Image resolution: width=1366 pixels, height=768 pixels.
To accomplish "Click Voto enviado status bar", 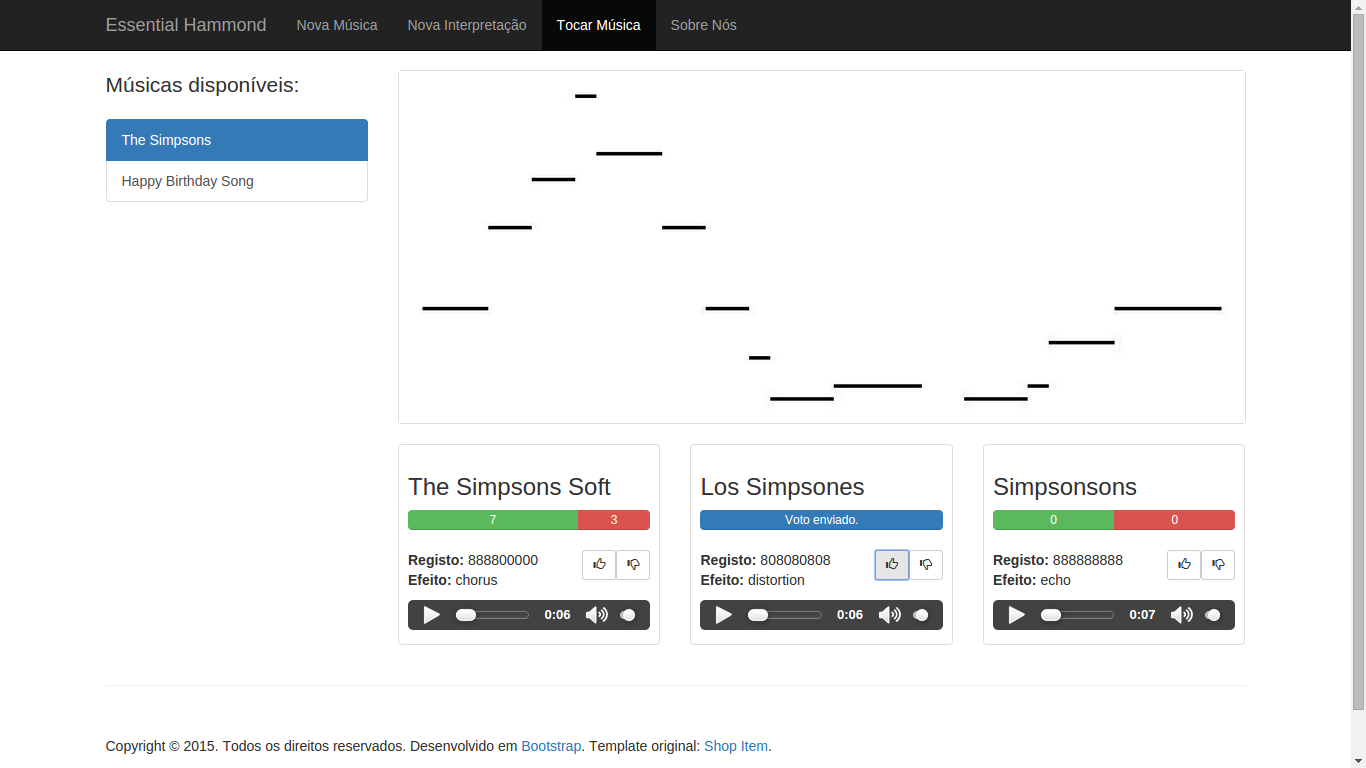I will 821,520.
